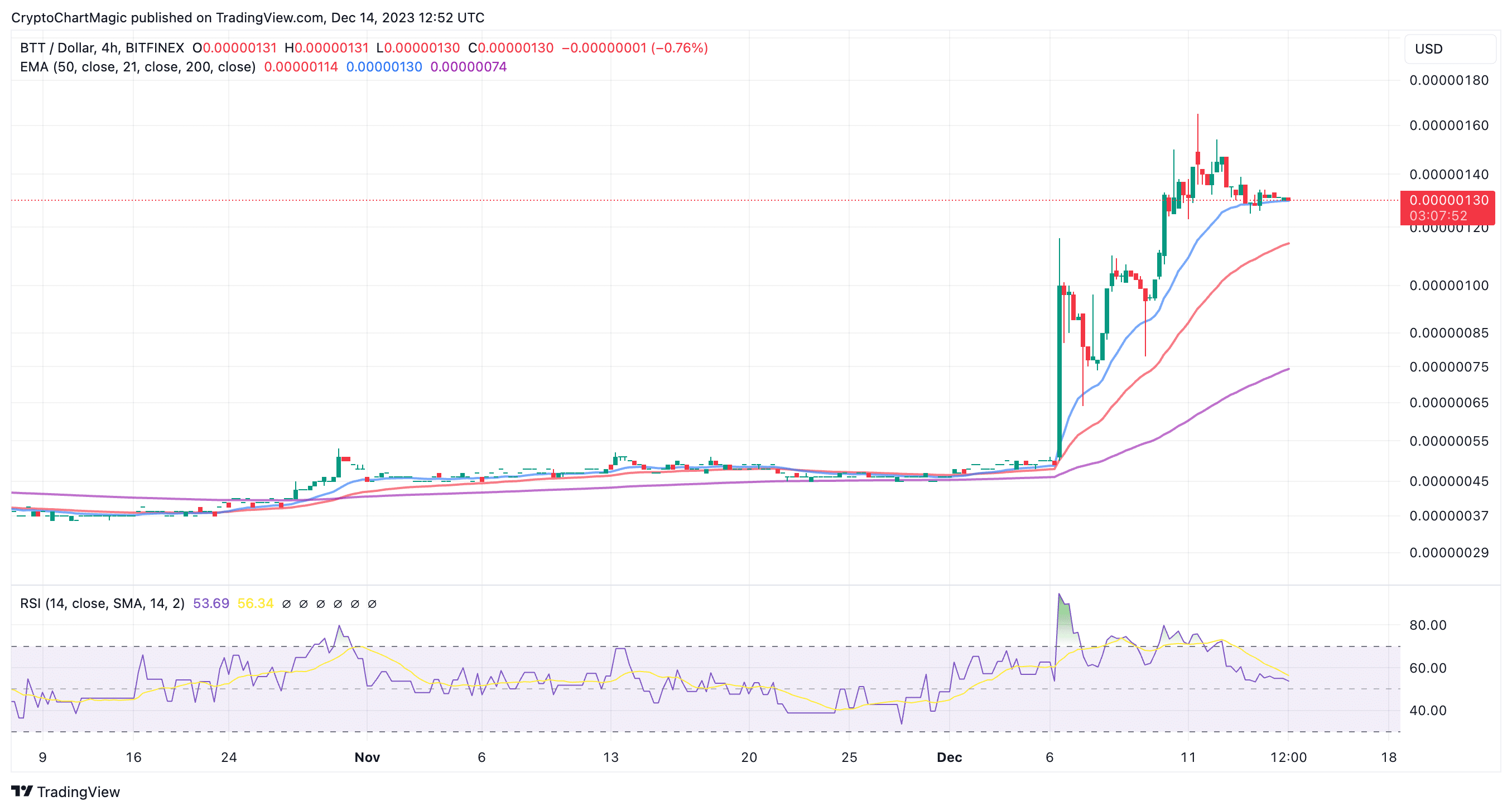Click date label 20 on time axis
Image resolution: width=1512 pixels, height=811 pixels.
pyautogui.click(x=749, y=757)
